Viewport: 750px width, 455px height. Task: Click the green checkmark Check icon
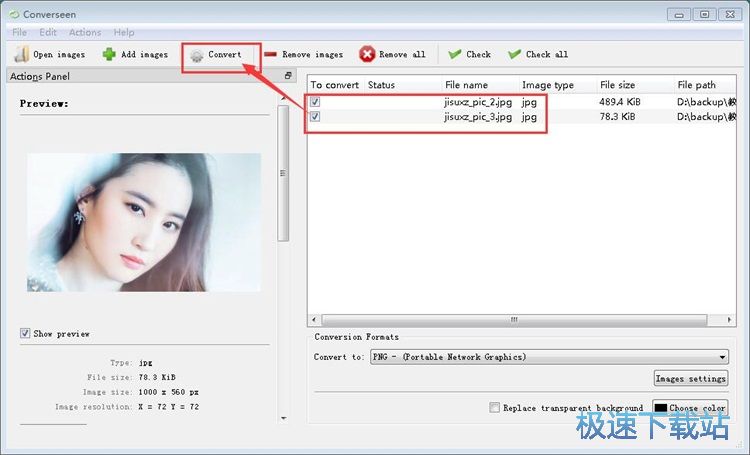tap(455, 54)
